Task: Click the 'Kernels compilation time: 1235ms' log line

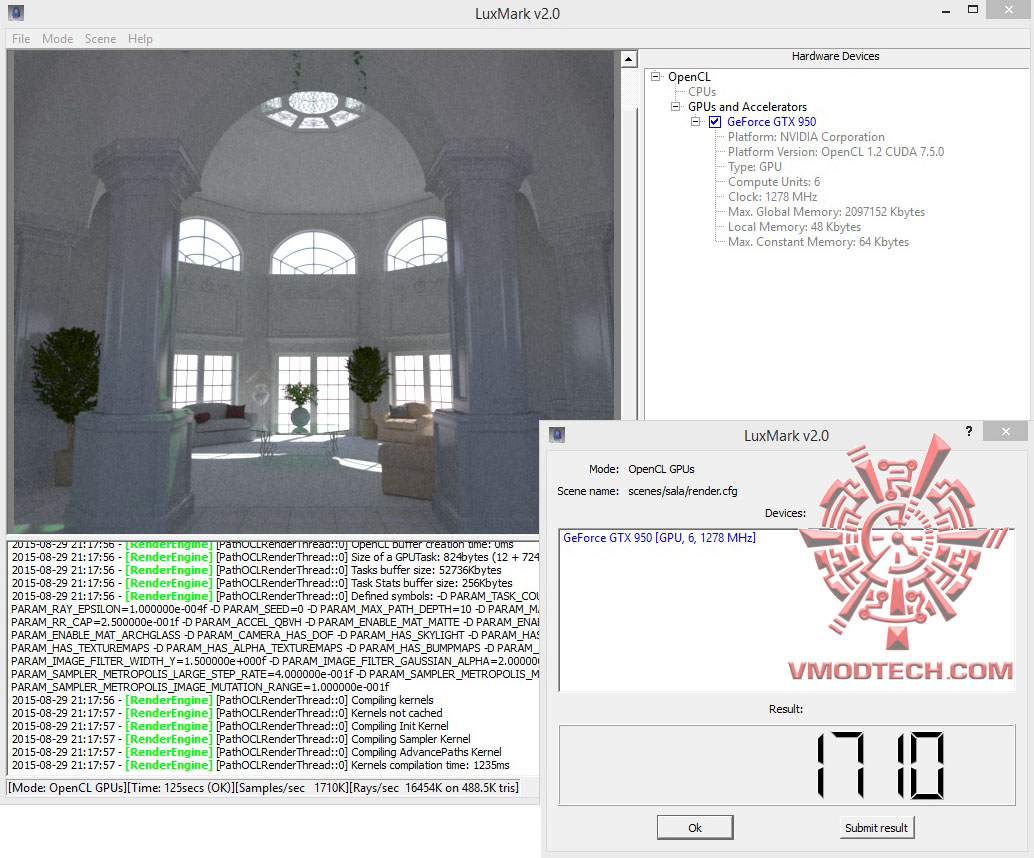Action: (x=260, y=766)
